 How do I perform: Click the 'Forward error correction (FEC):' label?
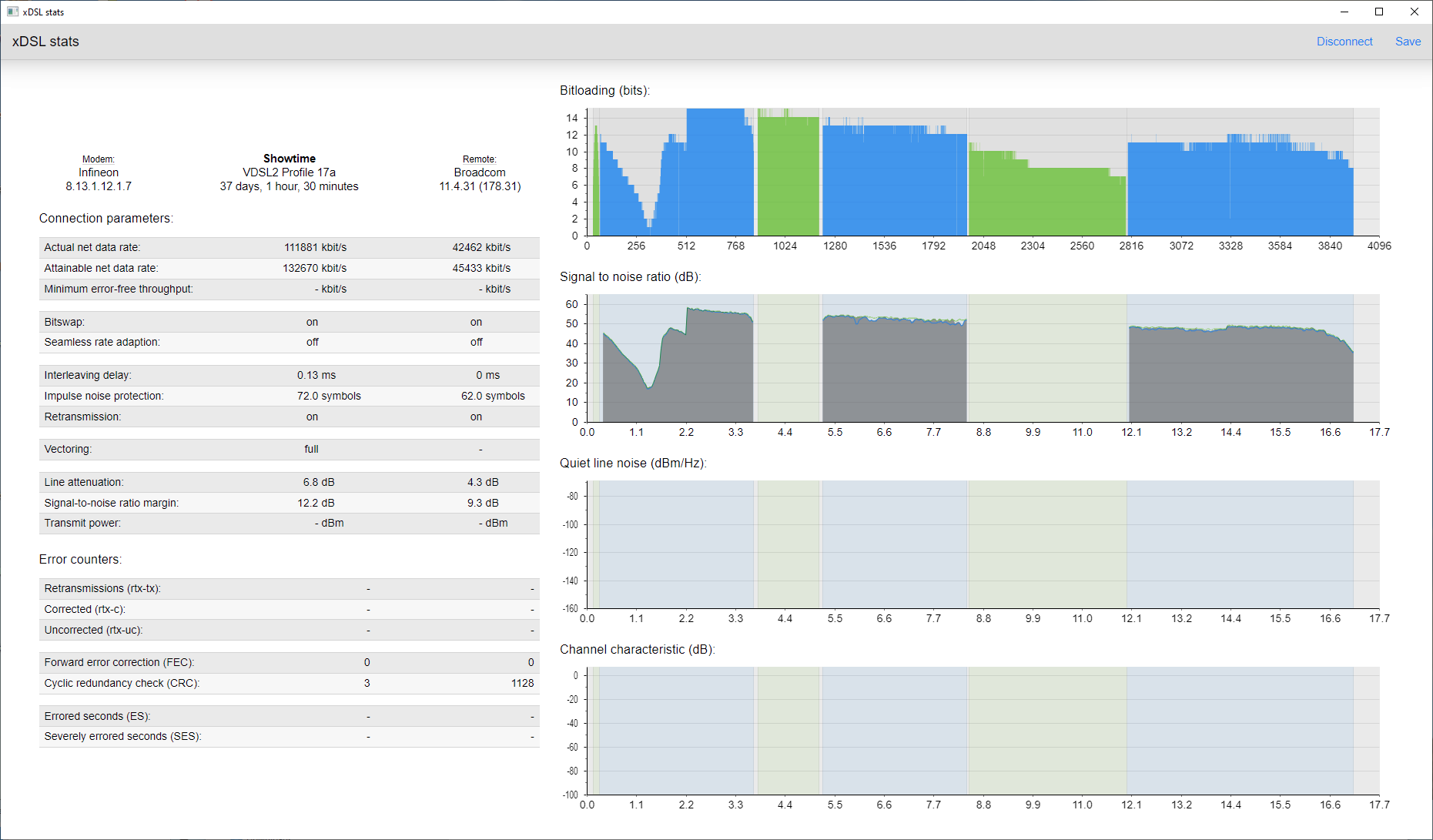pyautogui.click(x=119, y=662)
